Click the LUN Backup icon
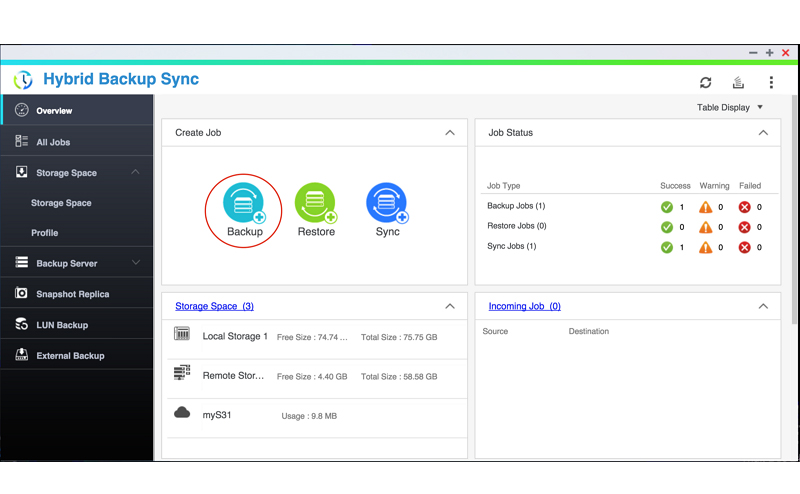The height and width of the screenshot is (494, 800). pos(21,324)
